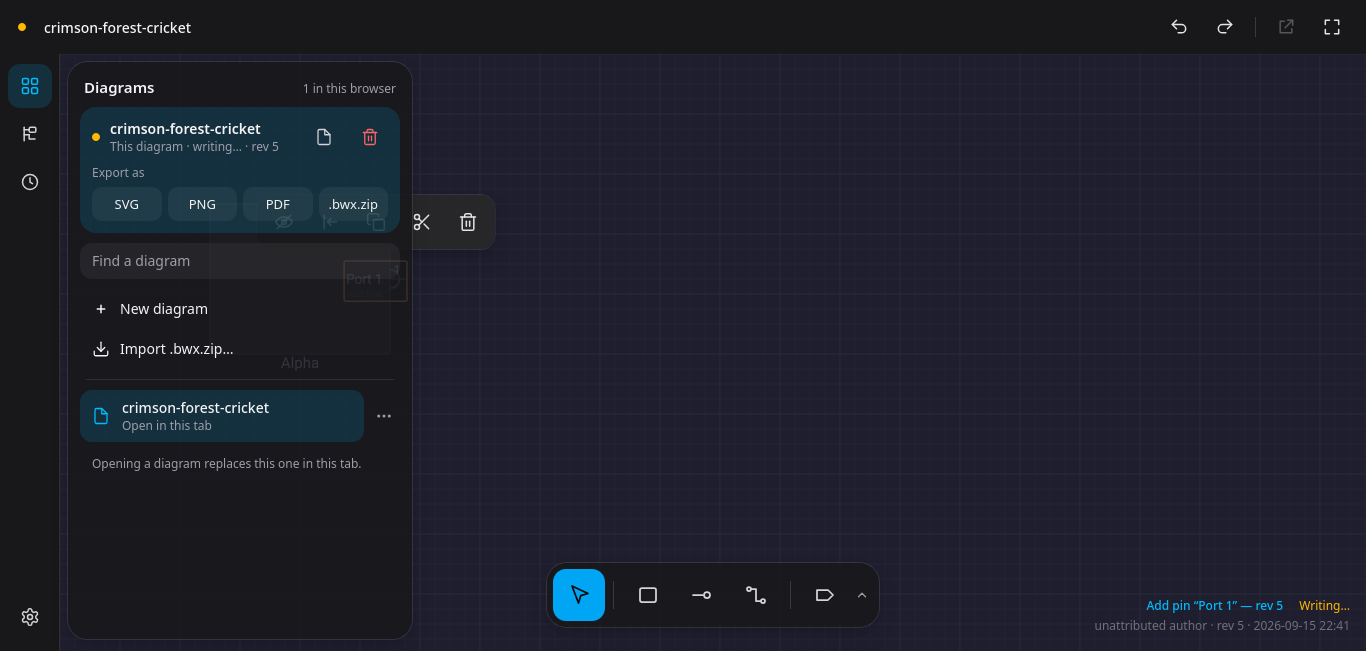The height and width of the screenshot is (651, 1366).
Task: Choose the label tag tool
Action: click(x=824, y=595)
